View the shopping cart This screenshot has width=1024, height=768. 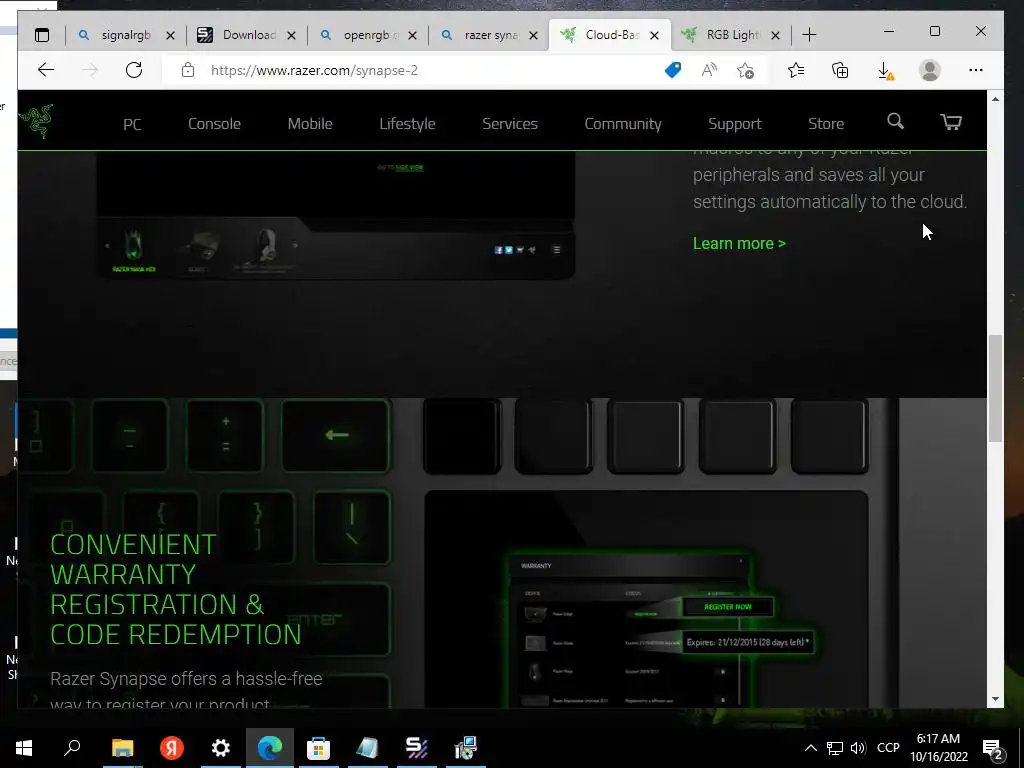coord(951,121)
